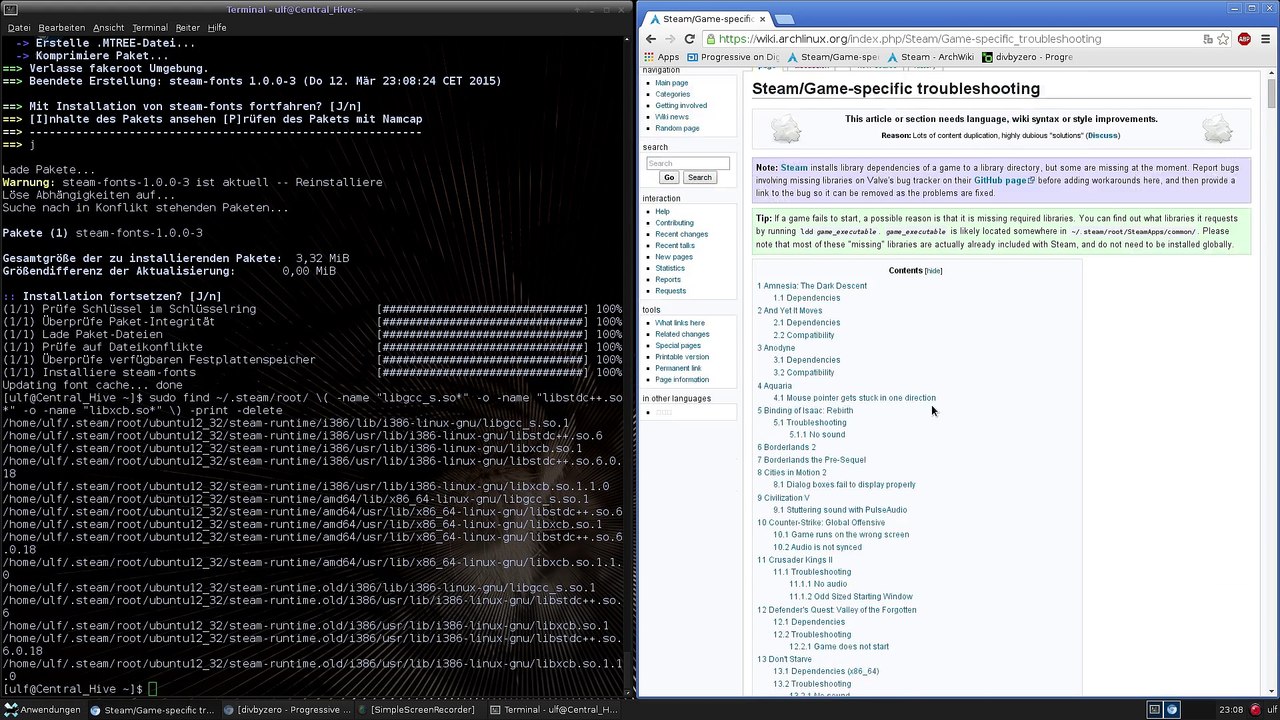Open Categories sidebar link

[x=673, y=94]
